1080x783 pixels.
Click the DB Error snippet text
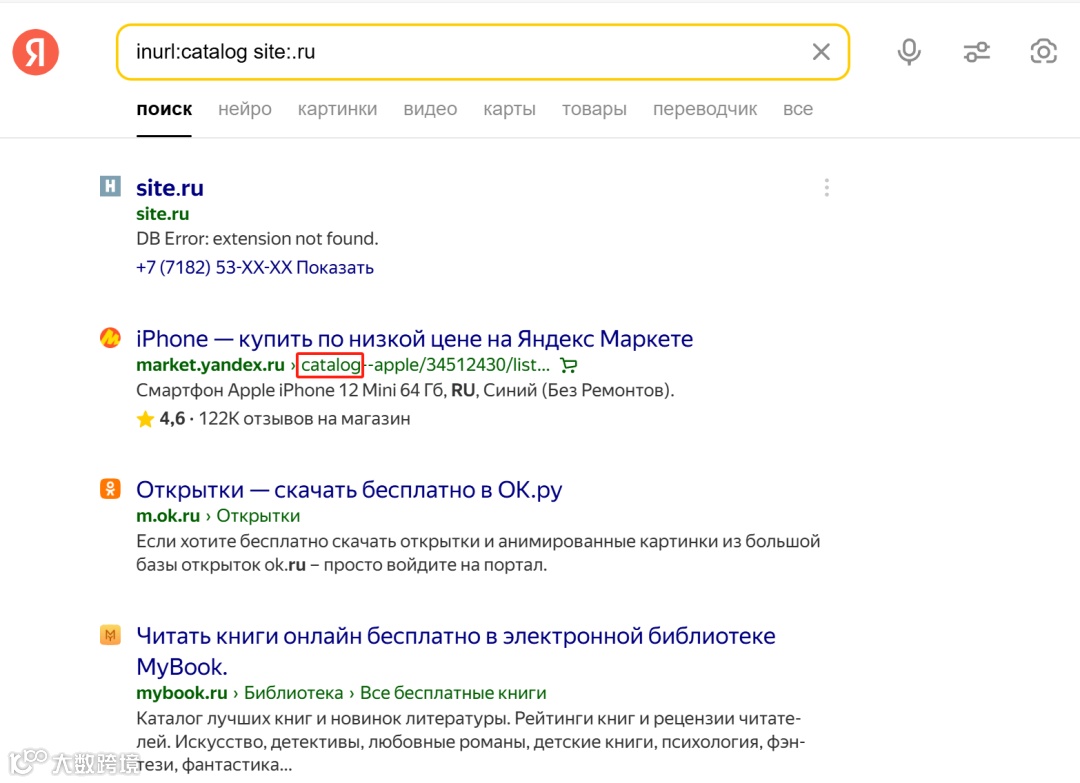(x=258, y=239)
